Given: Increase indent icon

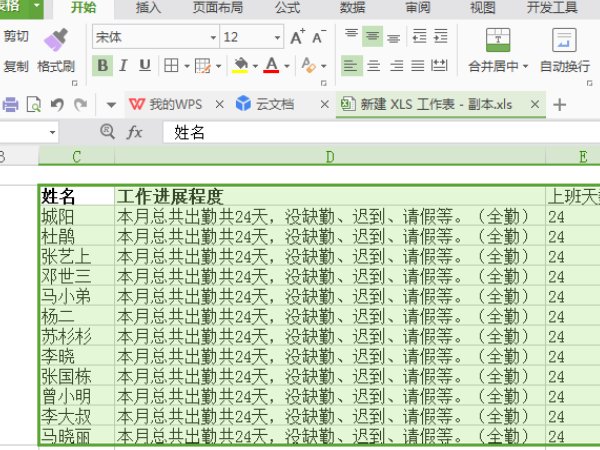Looking at the screenshot, I should click(440, 36).
